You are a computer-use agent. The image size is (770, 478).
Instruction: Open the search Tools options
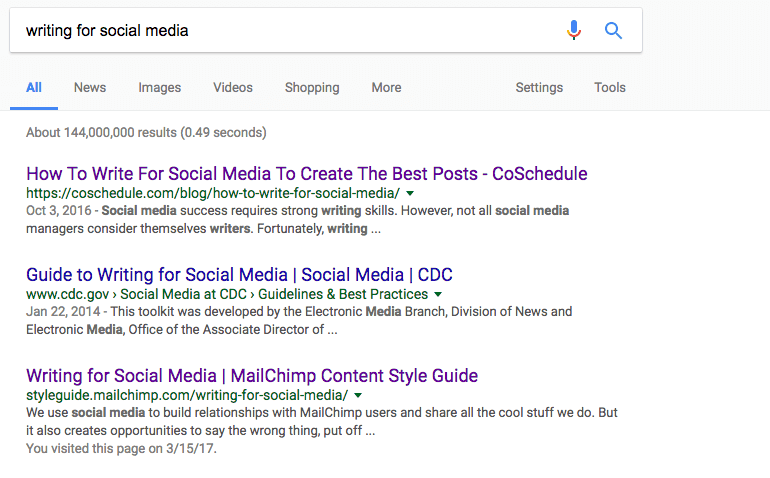[610, 87]
